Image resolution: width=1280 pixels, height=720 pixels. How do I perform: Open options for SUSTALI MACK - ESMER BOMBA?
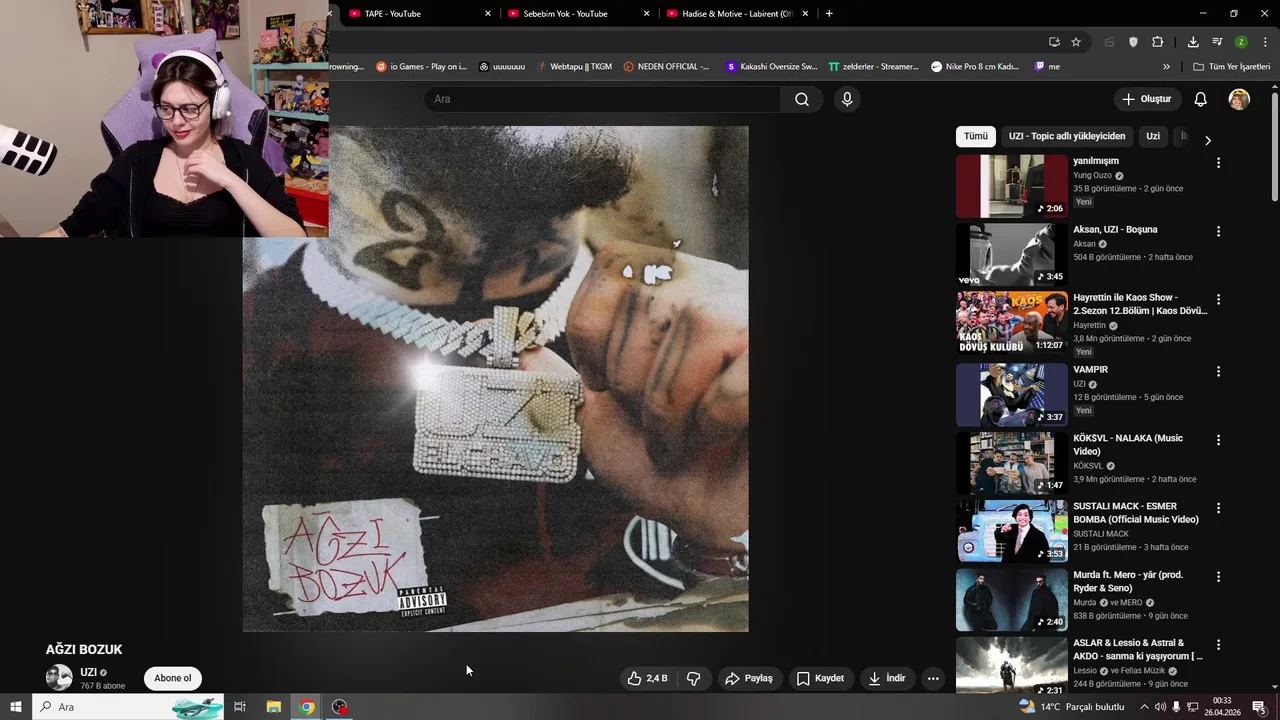1218,508
